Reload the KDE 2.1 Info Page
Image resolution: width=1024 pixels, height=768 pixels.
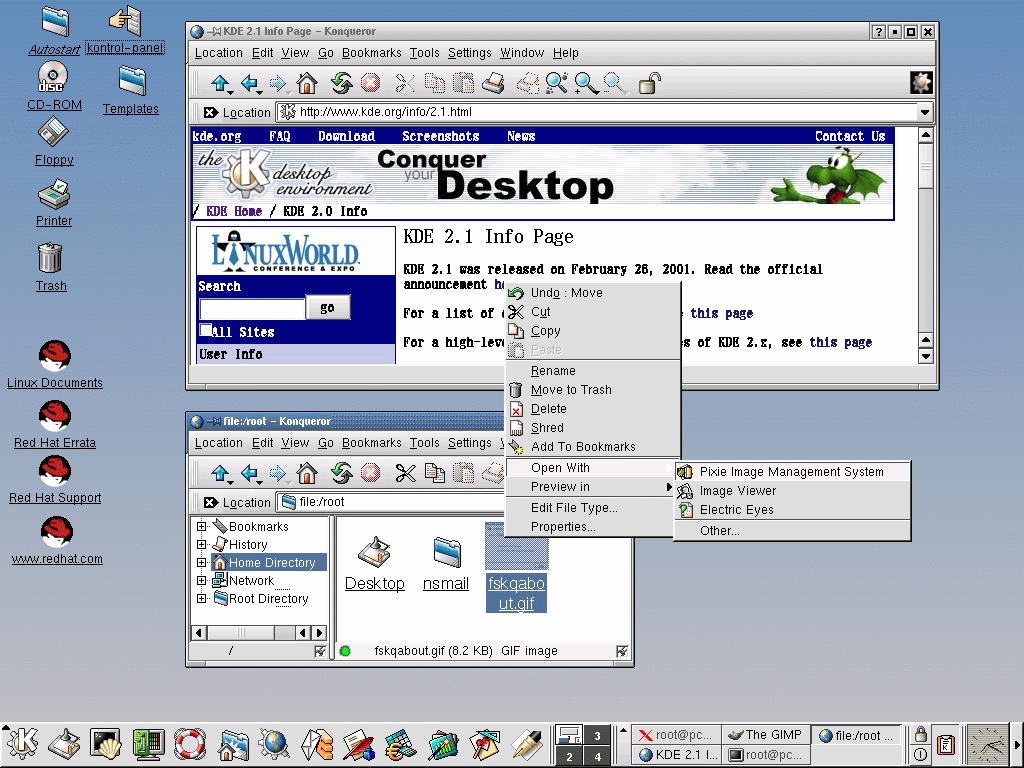coord(341,84)
